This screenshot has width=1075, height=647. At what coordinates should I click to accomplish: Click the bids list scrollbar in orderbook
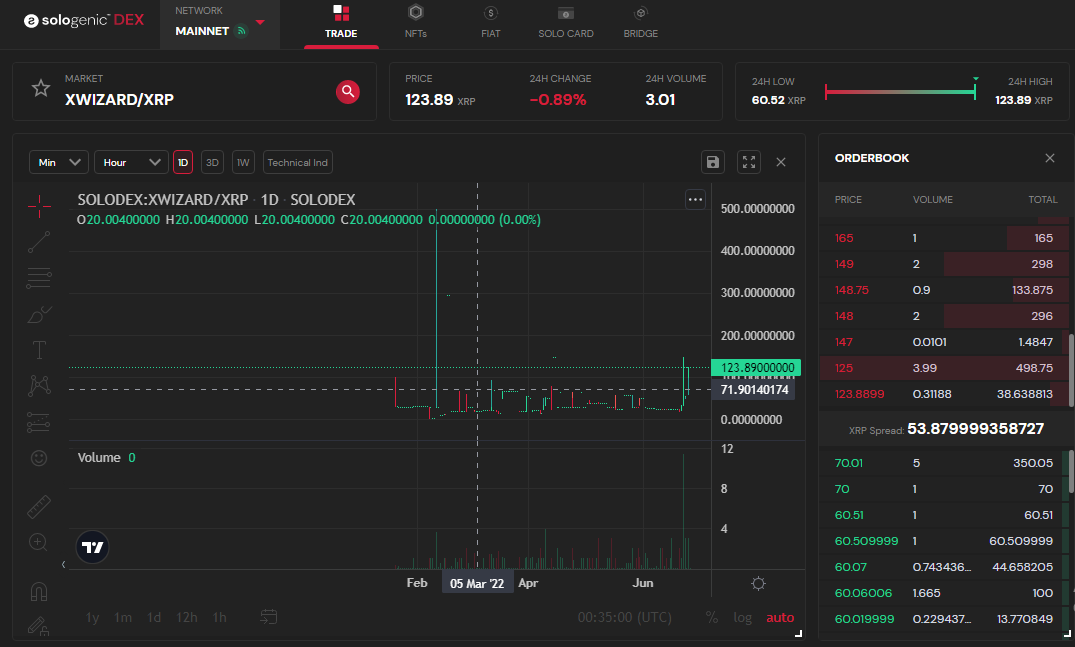1072,473
